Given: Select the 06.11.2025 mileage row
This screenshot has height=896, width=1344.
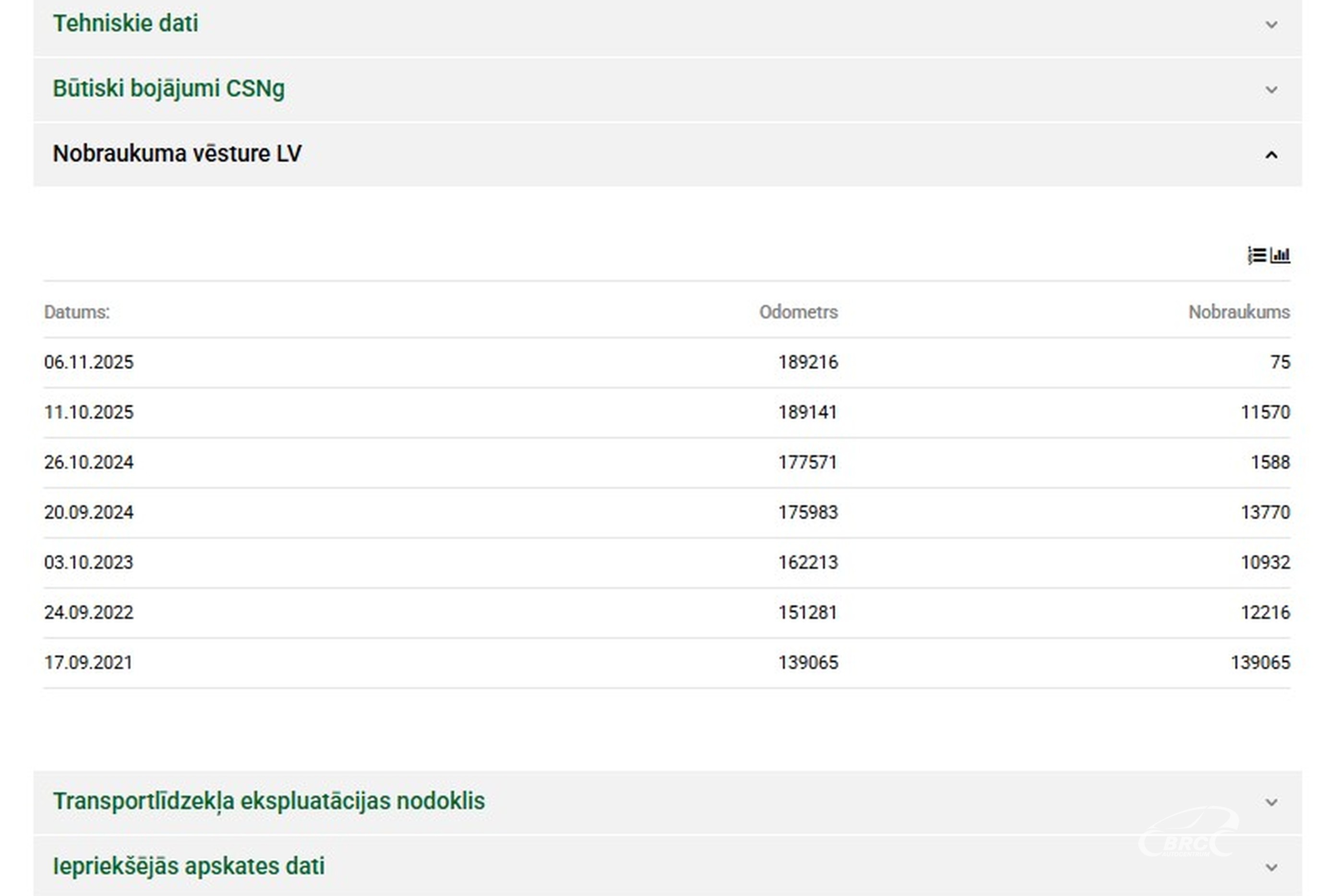Looking at the screenshot, I should 667,362.
